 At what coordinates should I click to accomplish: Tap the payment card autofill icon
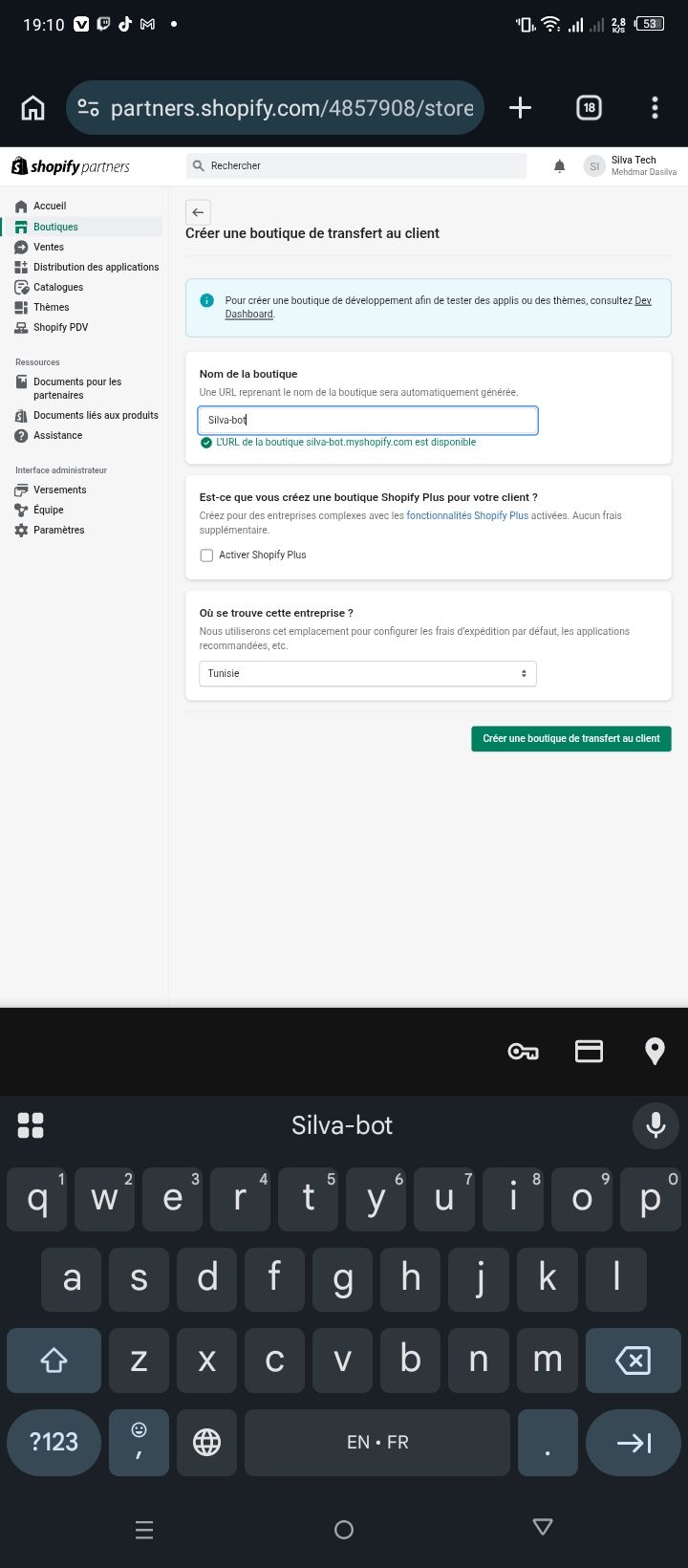(x=589, y=1052)
